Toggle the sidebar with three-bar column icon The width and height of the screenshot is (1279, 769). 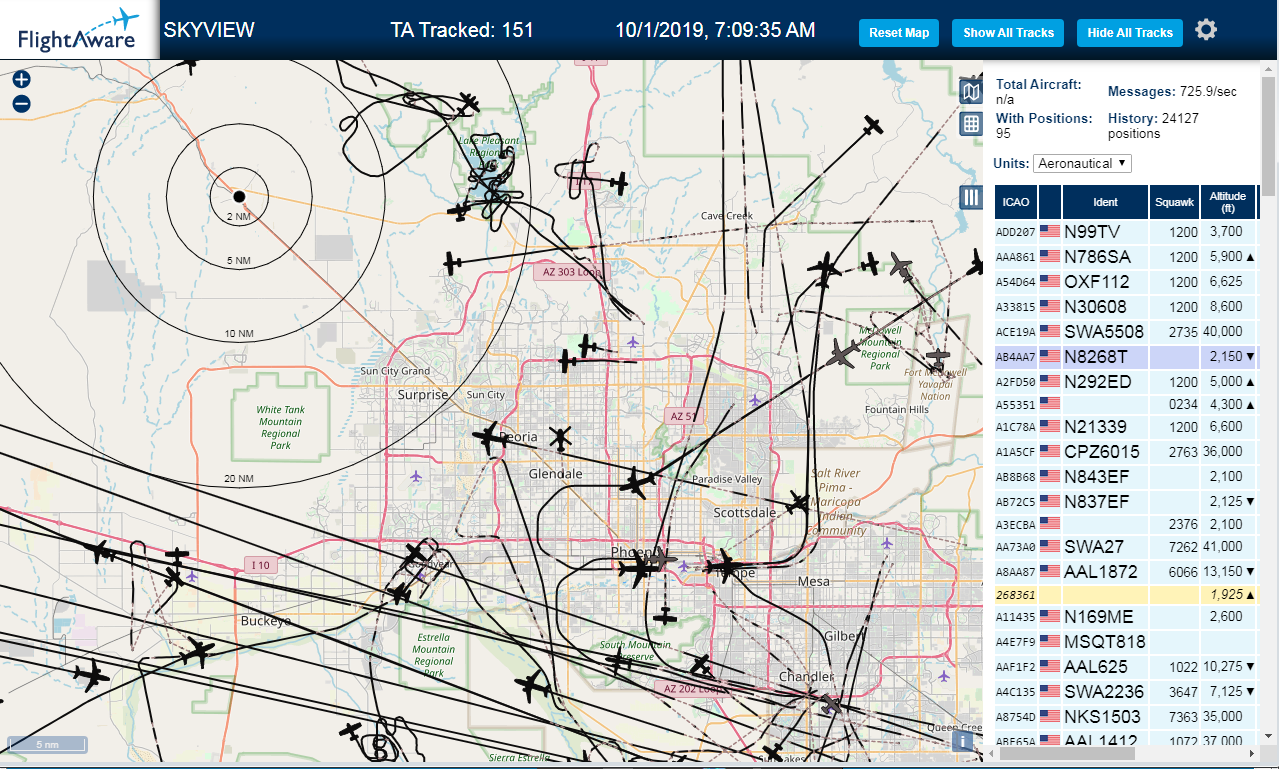click(x=971, y=197)
